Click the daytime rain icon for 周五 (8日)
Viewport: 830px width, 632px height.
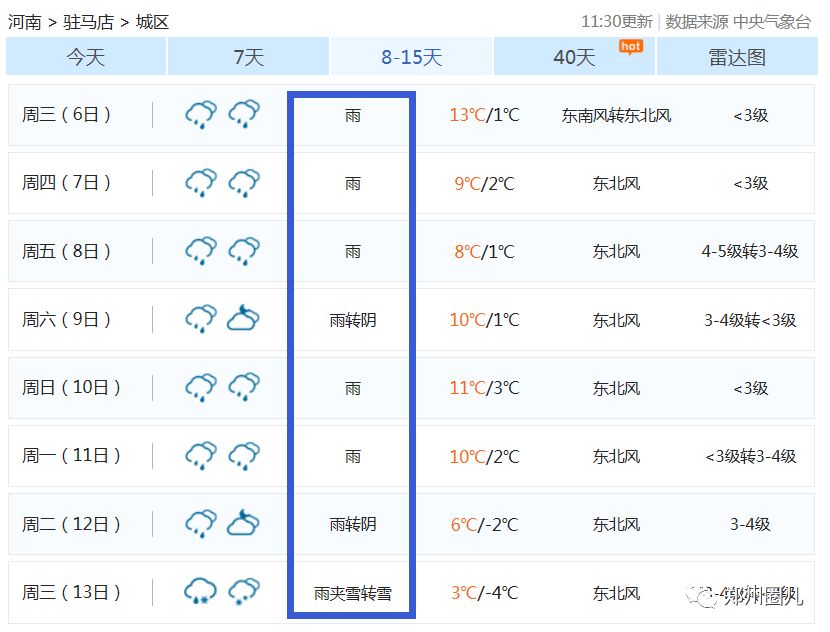pyautogui.click(x=201, y=251)
